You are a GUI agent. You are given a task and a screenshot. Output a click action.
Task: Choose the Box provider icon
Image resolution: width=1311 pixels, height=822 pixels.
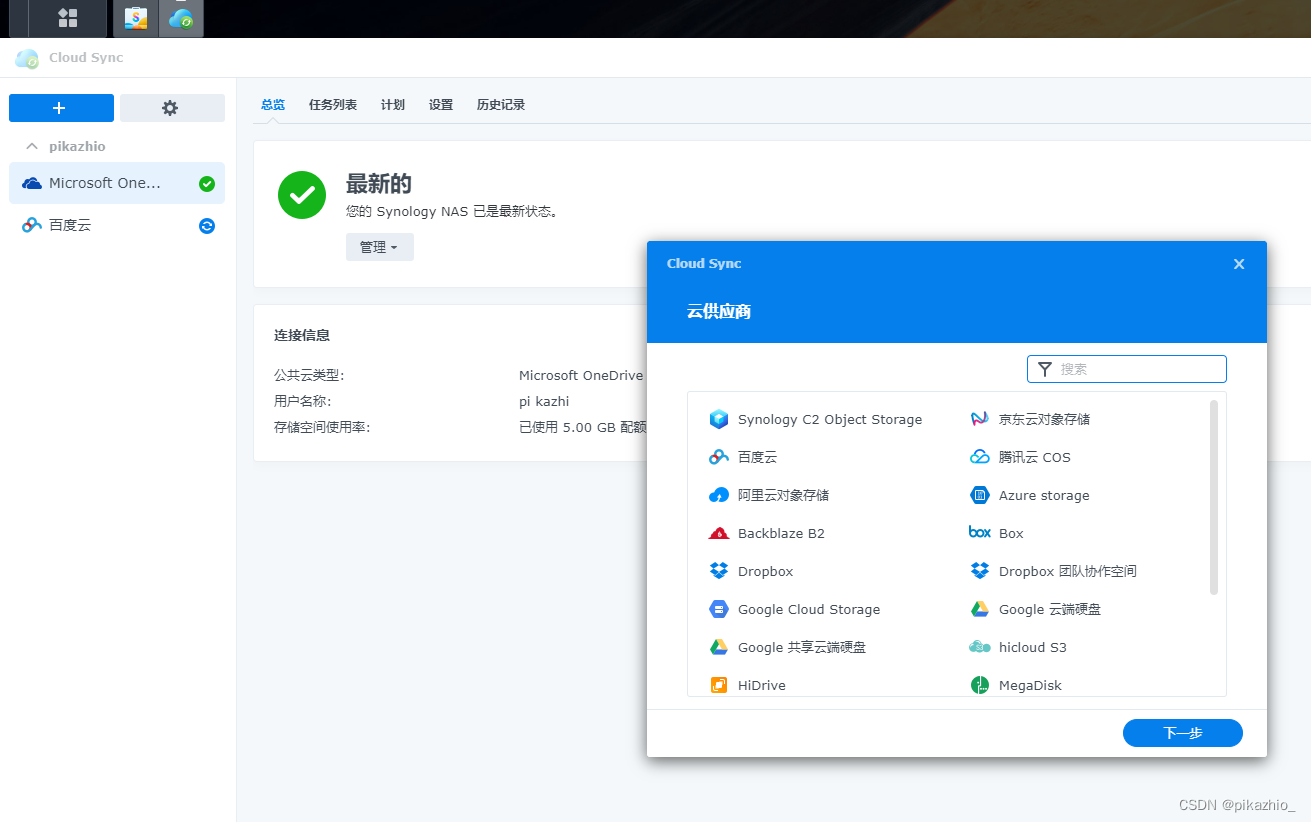click(980, 533)
